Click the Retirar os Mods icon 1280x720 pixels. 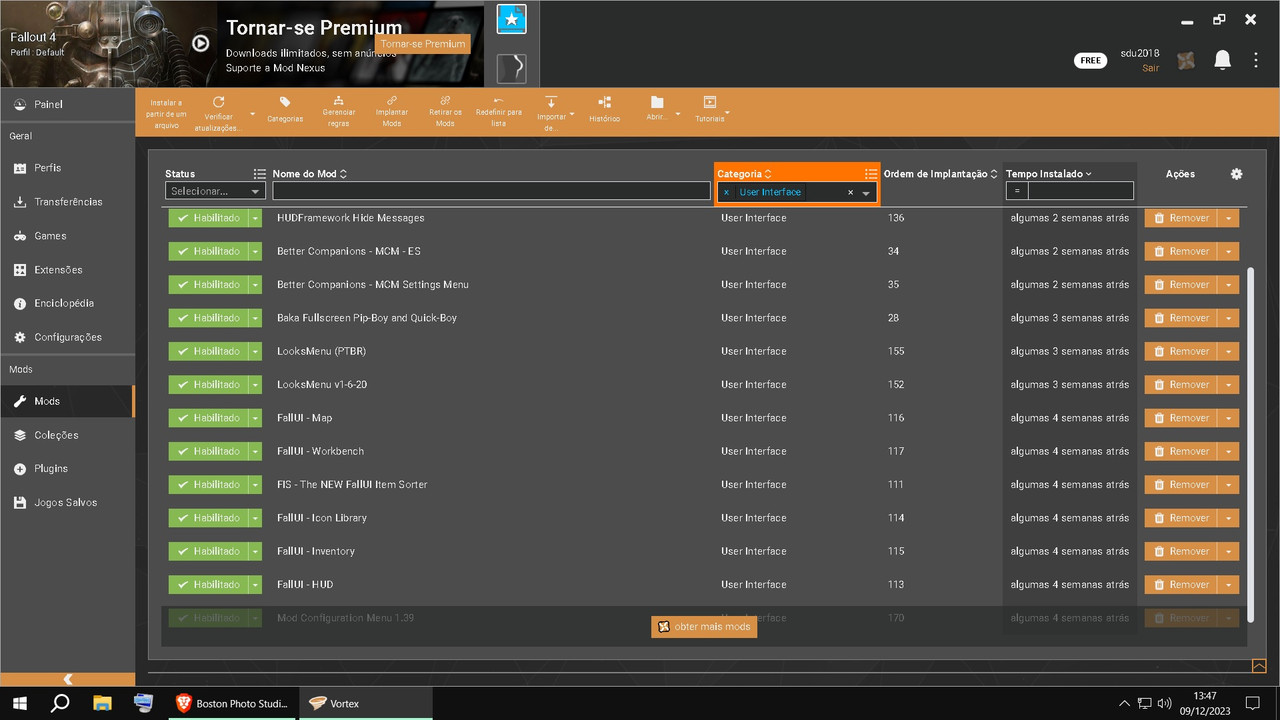[445, 101]
